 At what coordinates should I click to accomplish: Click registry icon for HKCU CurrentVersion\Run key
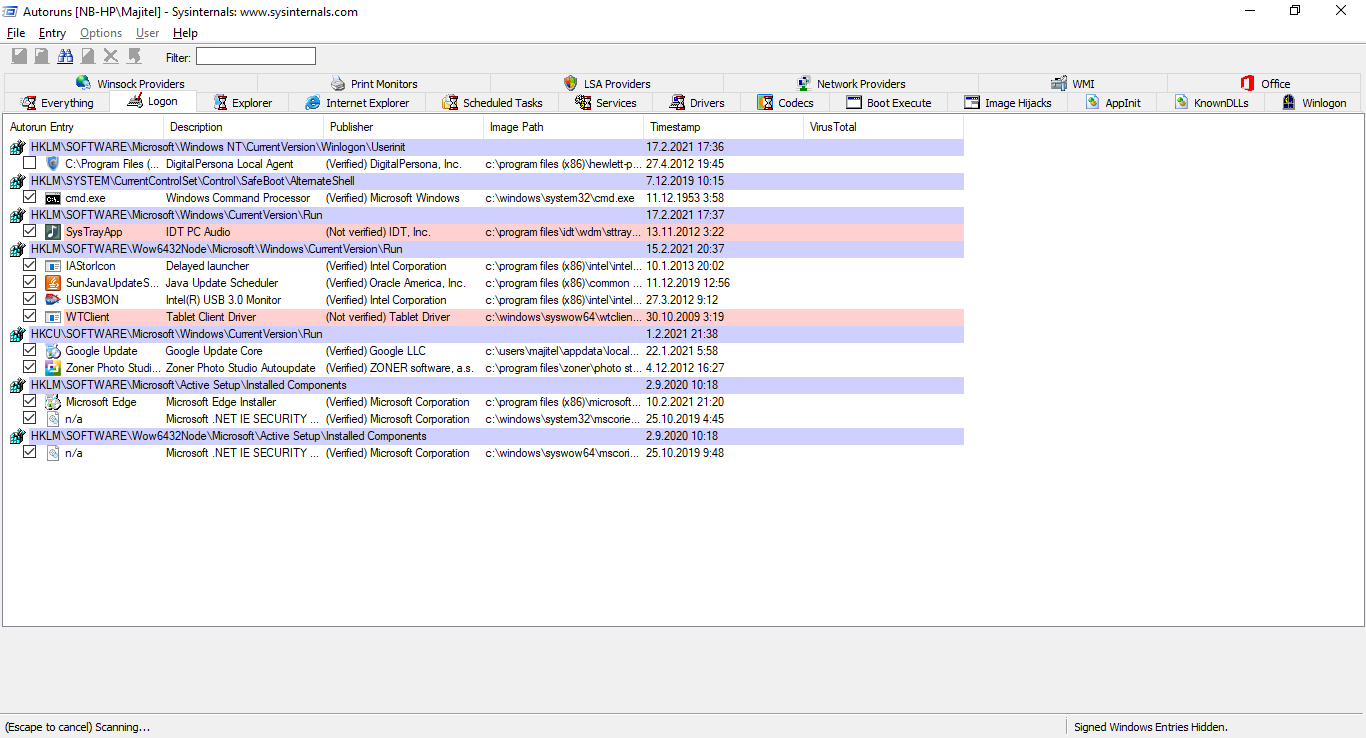(17, 334)
